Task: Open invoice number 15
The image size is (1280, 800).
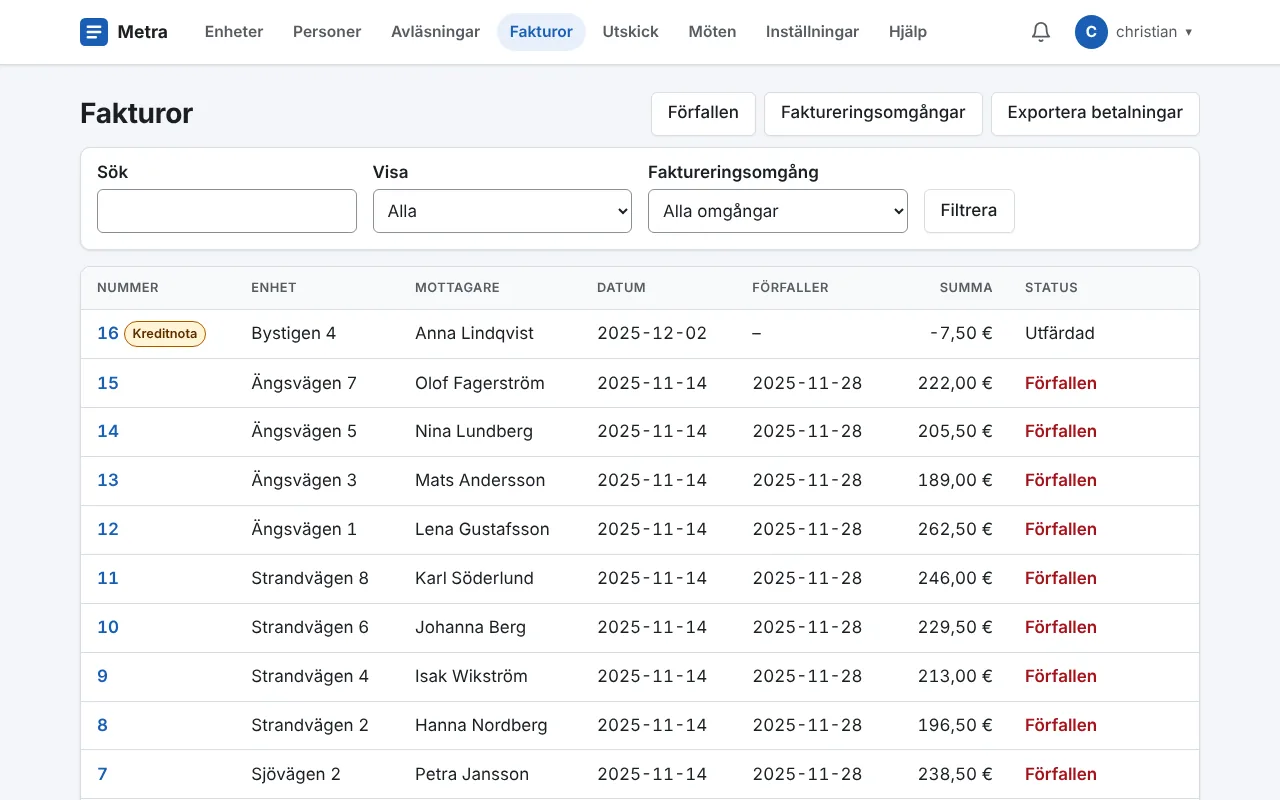Action: click(108, 383)
